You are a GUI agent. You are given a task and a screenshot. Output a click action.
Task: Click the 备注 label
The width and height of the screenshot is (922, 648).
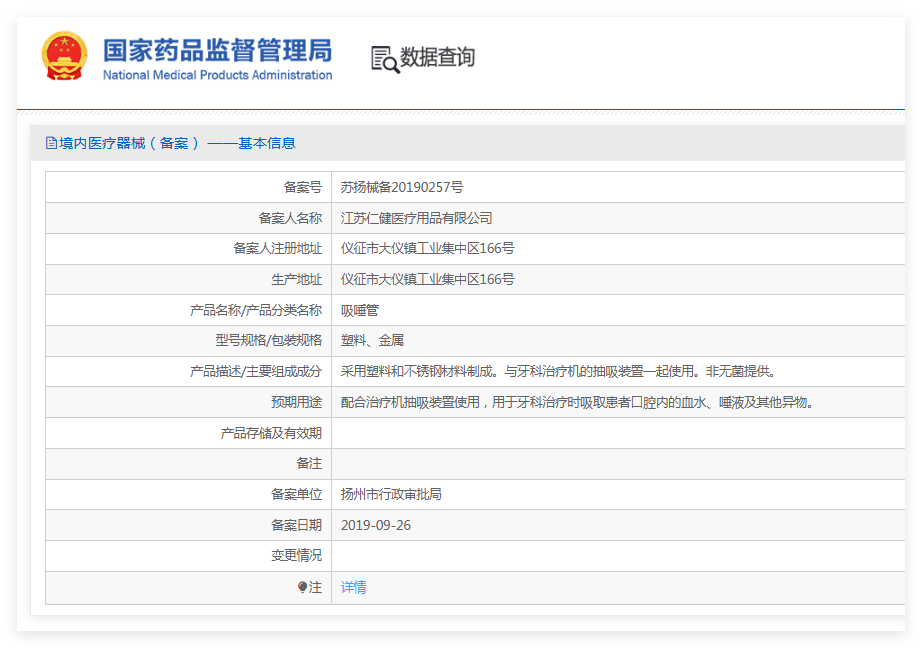[309, 463]
